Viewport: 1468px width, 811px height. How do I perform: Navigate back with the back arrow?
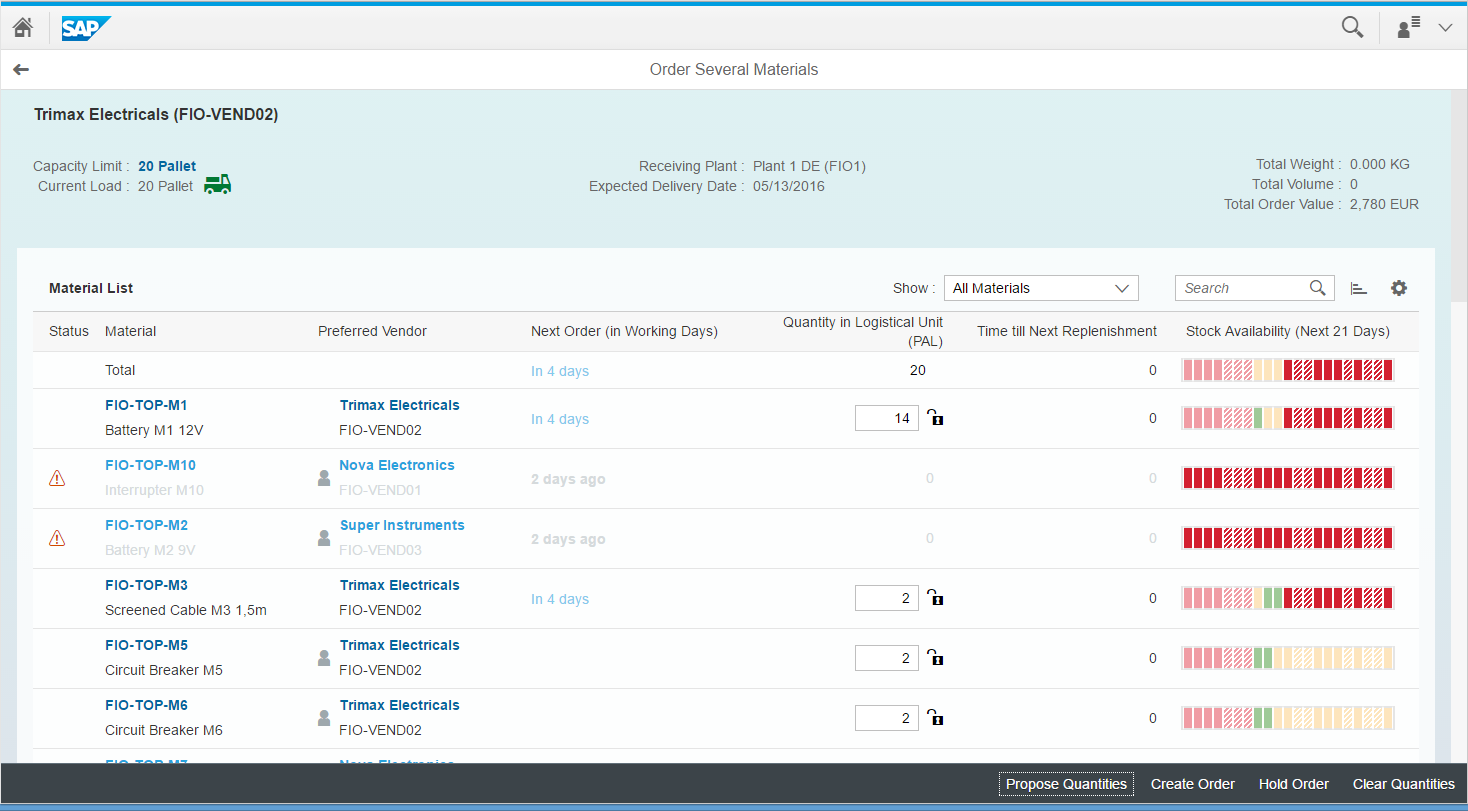point(21,69)
